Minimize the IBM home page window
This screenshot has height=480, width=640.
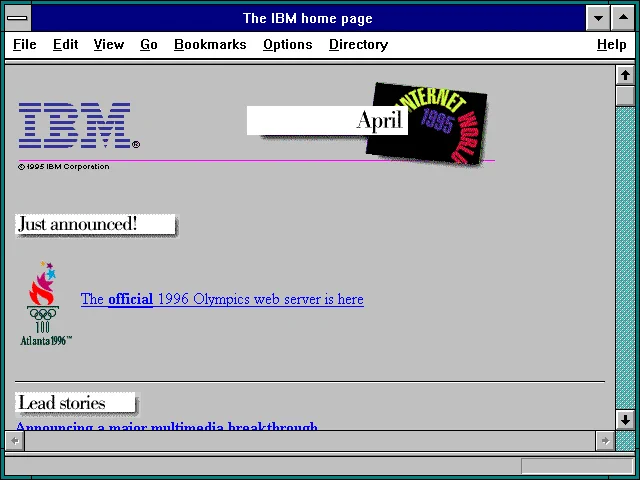[598, 18]
